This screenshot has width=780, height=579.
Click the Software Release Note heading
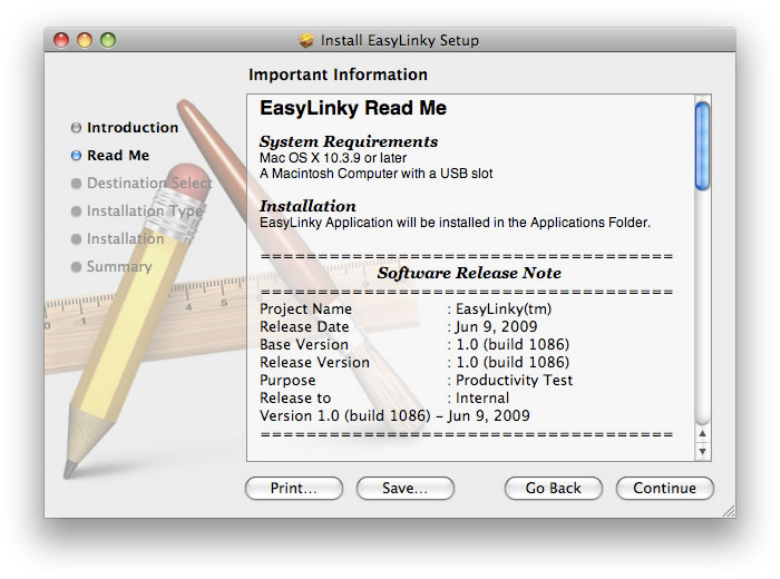(469, 273)
